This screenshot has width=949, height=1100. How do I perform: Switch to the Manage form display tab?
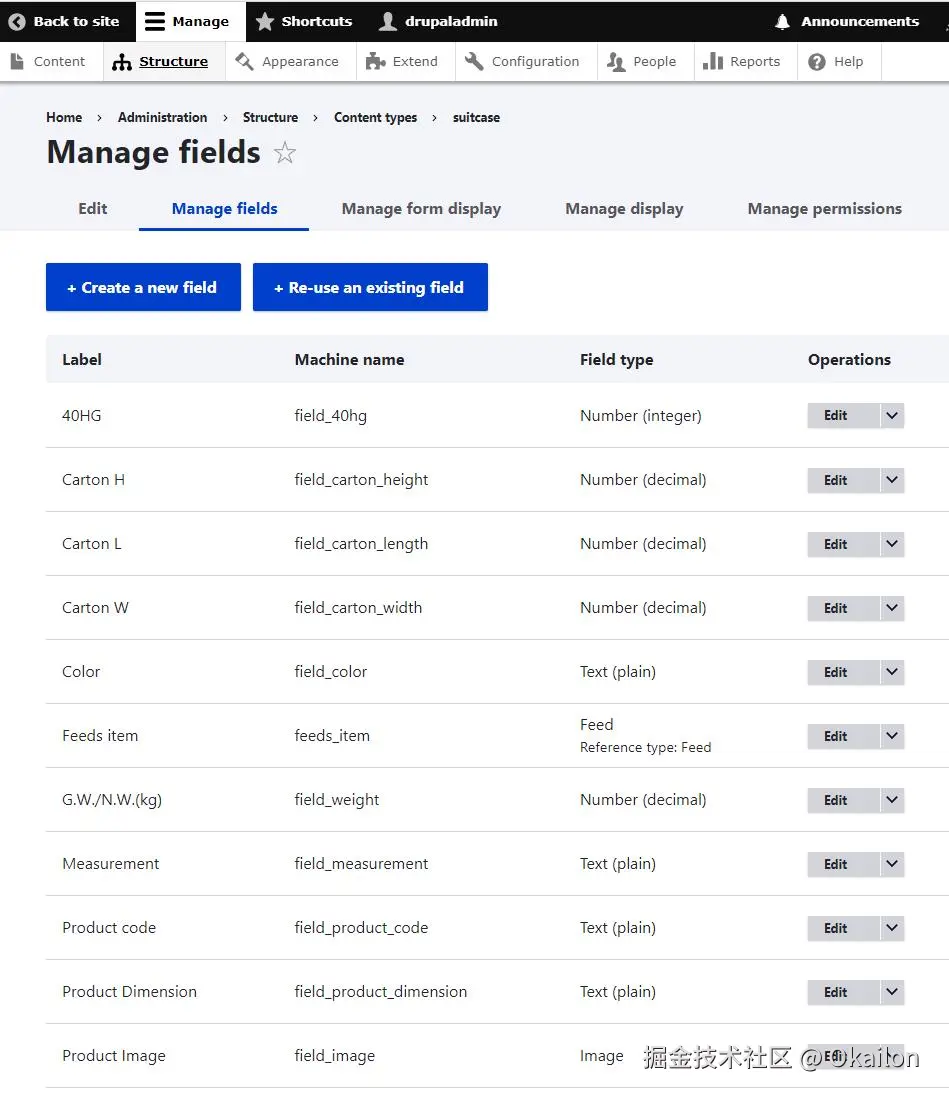(x=421, y=209)
